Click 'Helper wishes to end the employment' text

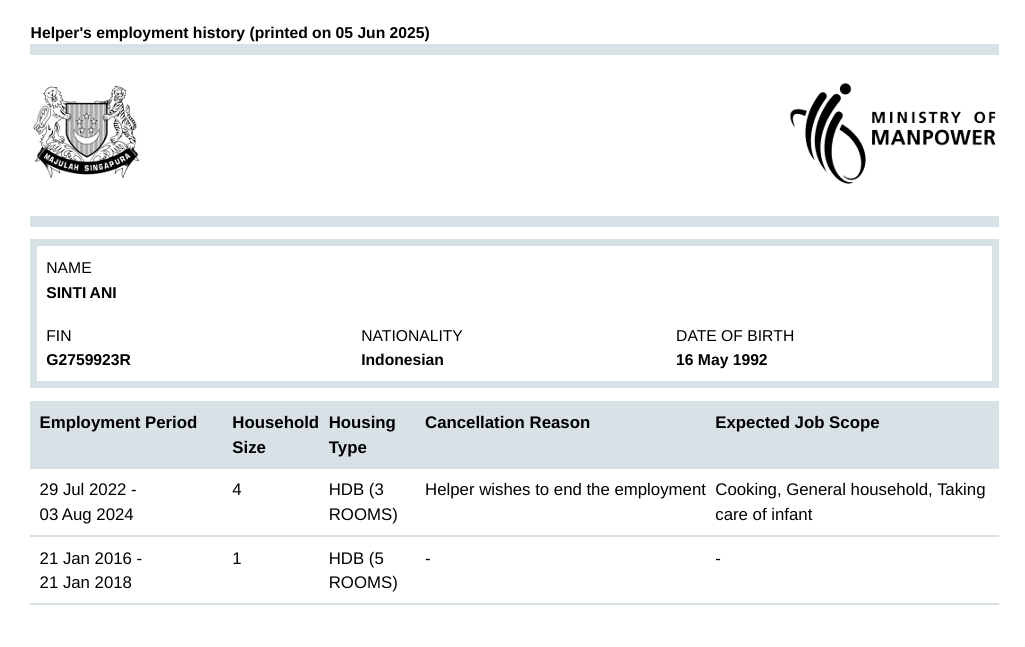point(565,490)
